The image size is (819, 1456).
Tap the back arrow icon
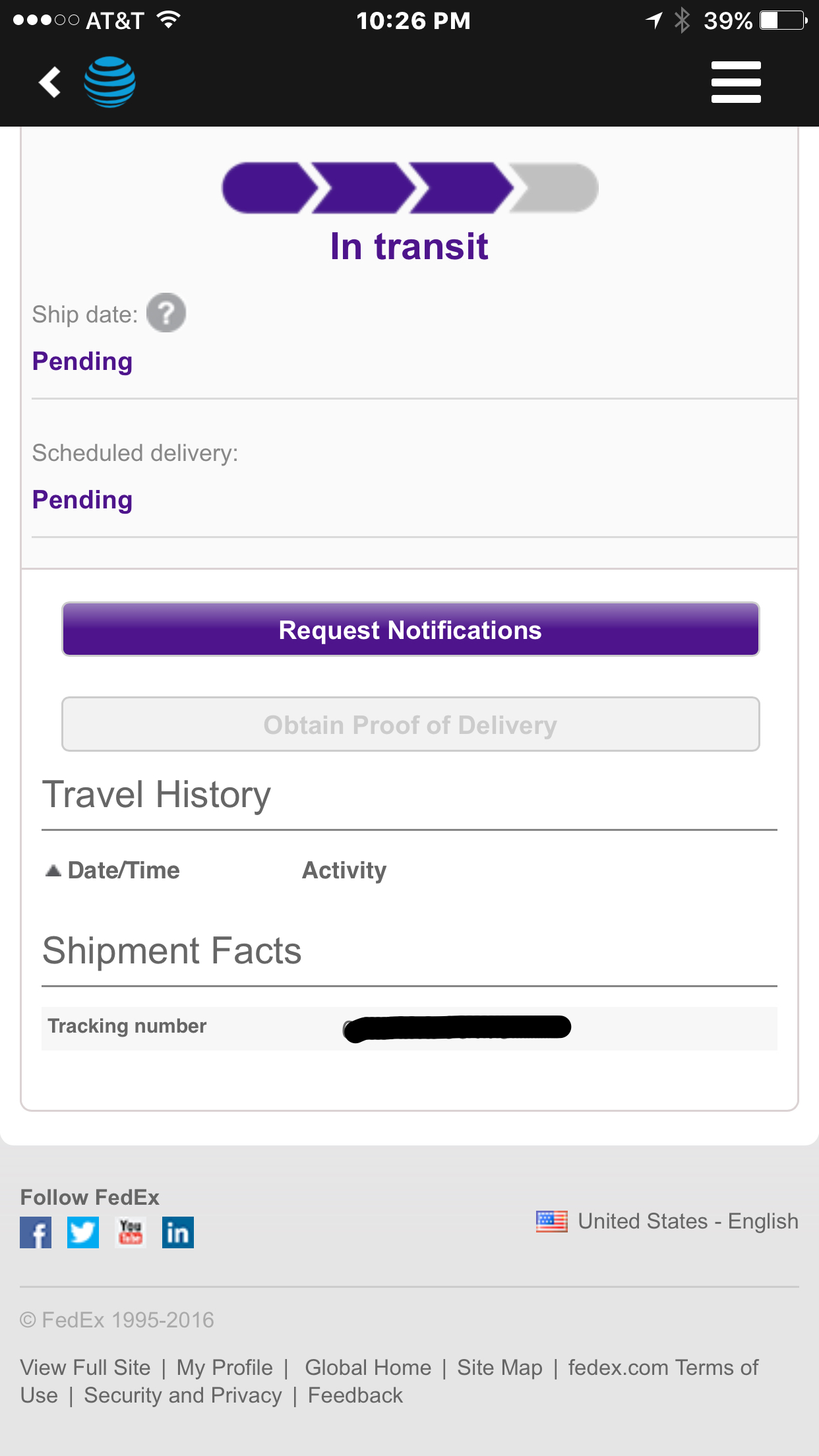tap(50, 82)
